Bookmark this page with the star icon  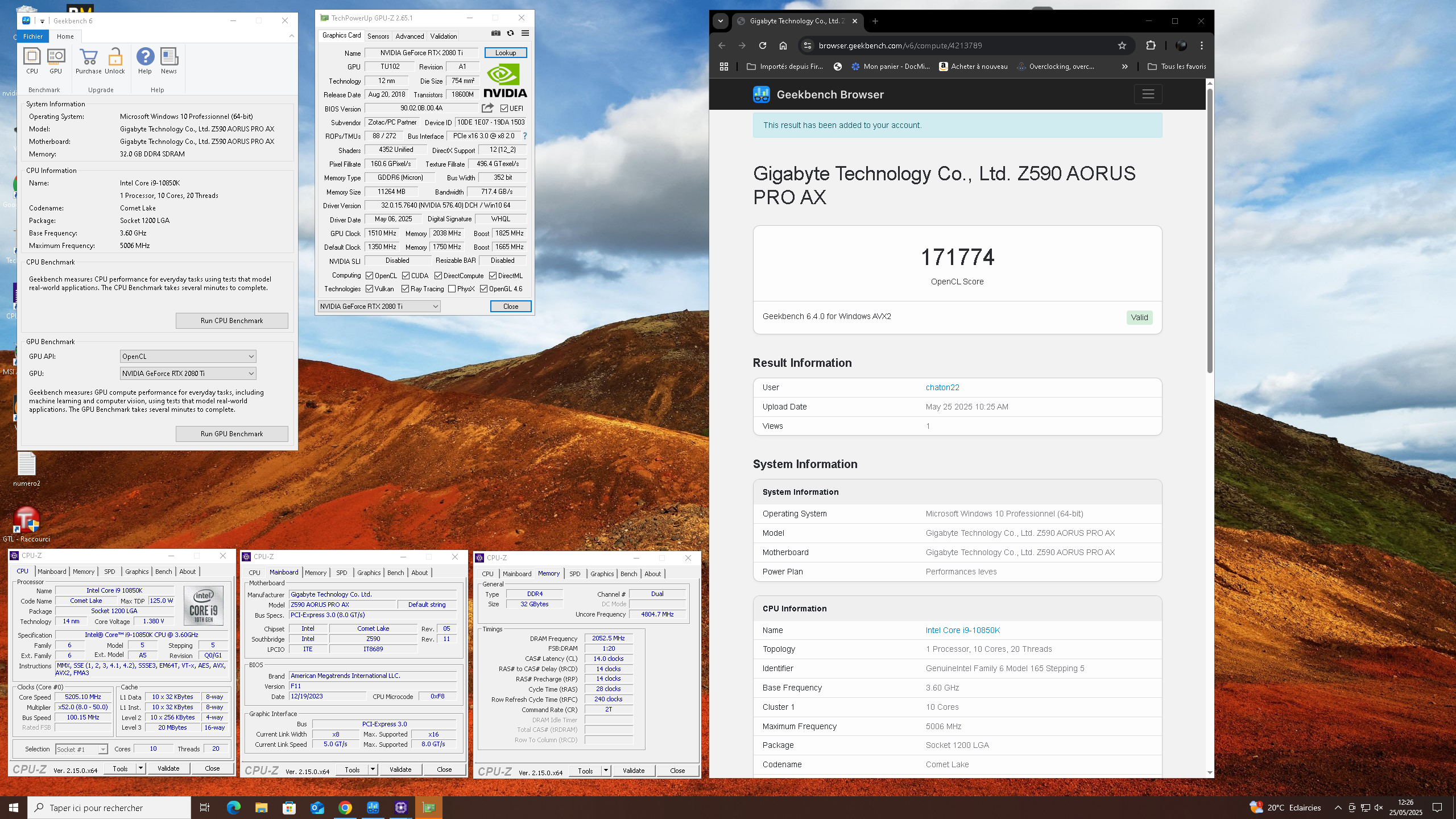[1122, 45]
